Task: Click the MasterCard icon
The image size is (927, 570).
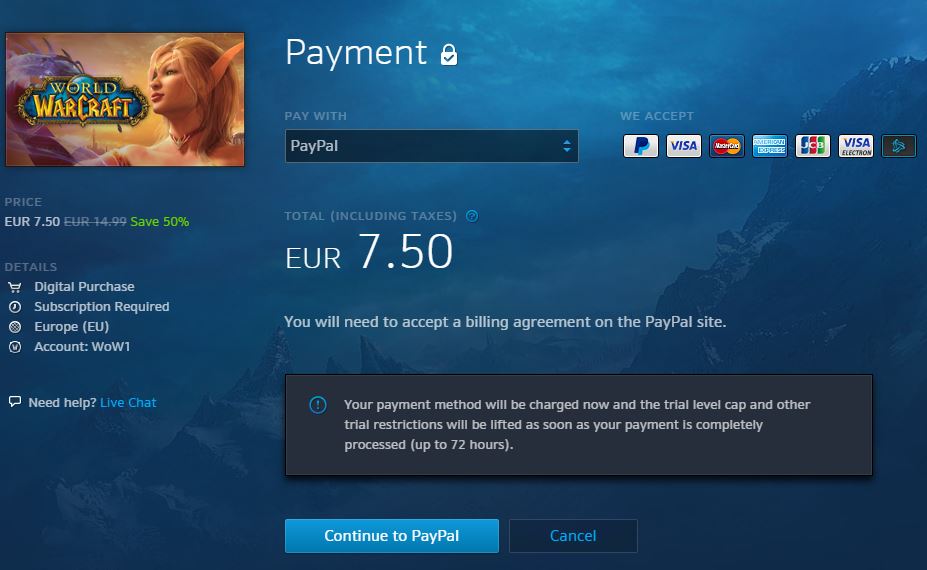Action: 727,145
